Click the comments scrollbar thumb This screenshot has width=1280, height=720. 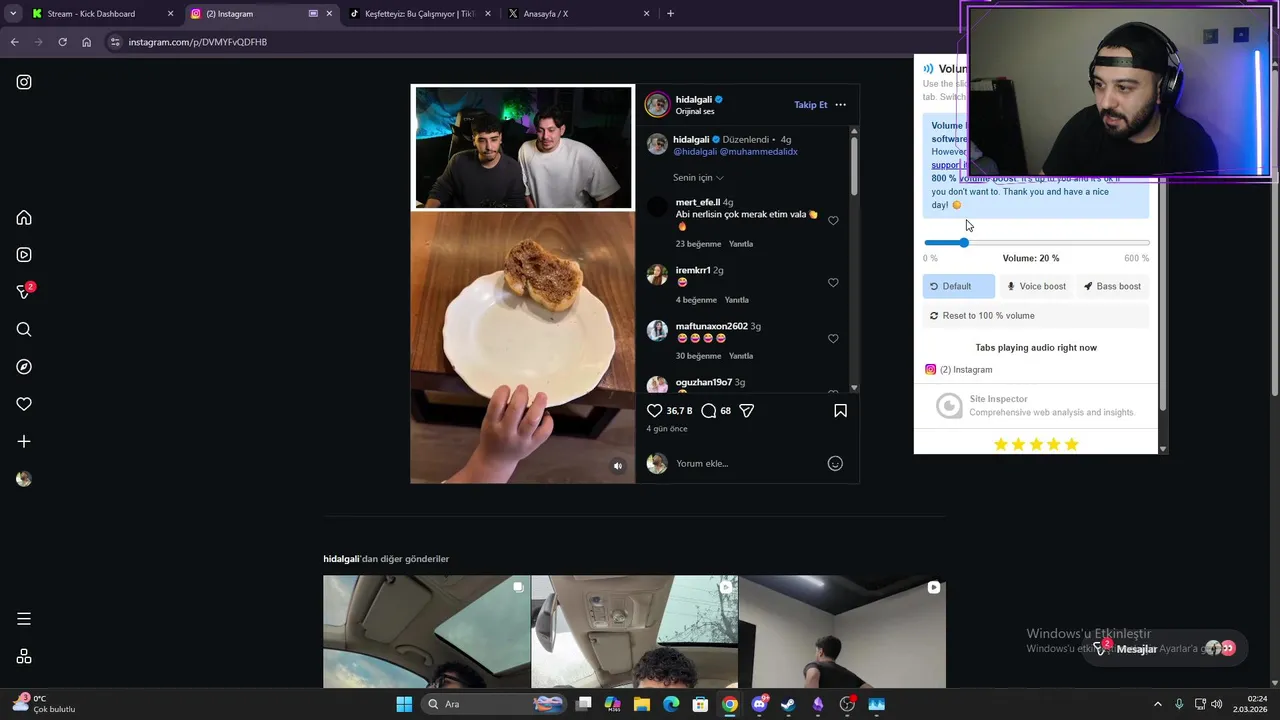pyautogui.click(x=854, y=165)
